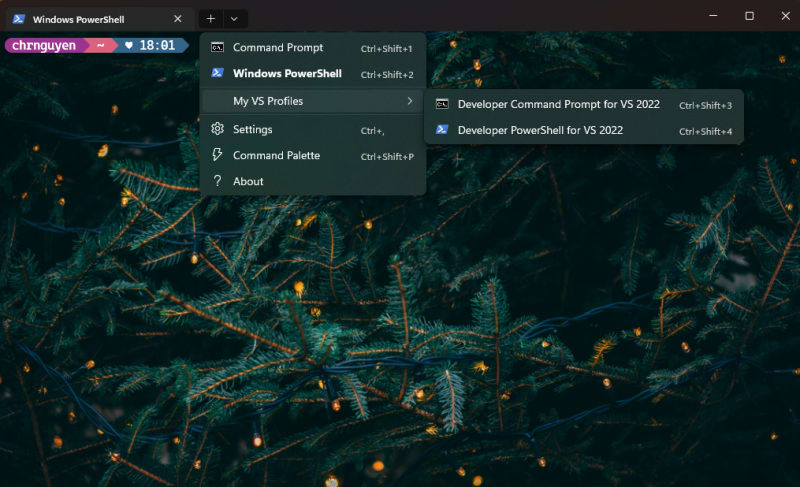Click the Windows PowerShell icon in the dropdown menu
Image resolution: width=800 pixels, height=487 pixels.
tap(217, 73)
